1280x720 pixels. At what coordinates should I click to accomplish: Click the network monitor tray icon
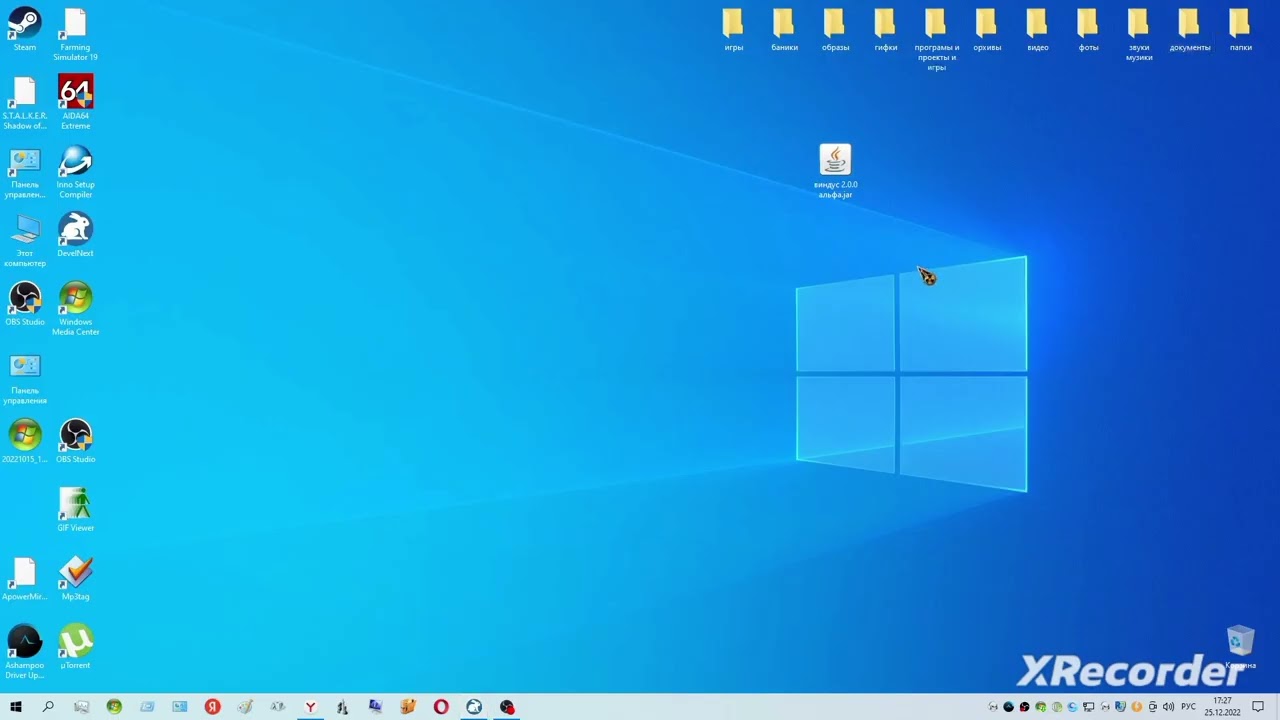(1088, 707)
